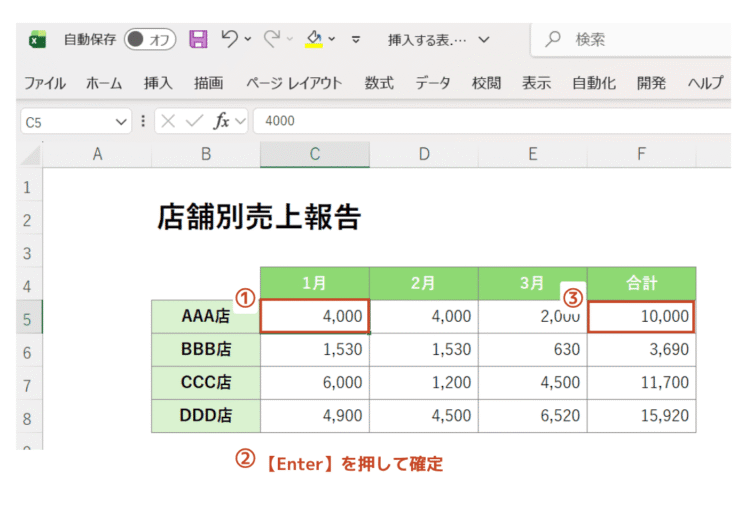740x505 pixels.
Task: Click the Excel app icon
Action: point(37,39)
